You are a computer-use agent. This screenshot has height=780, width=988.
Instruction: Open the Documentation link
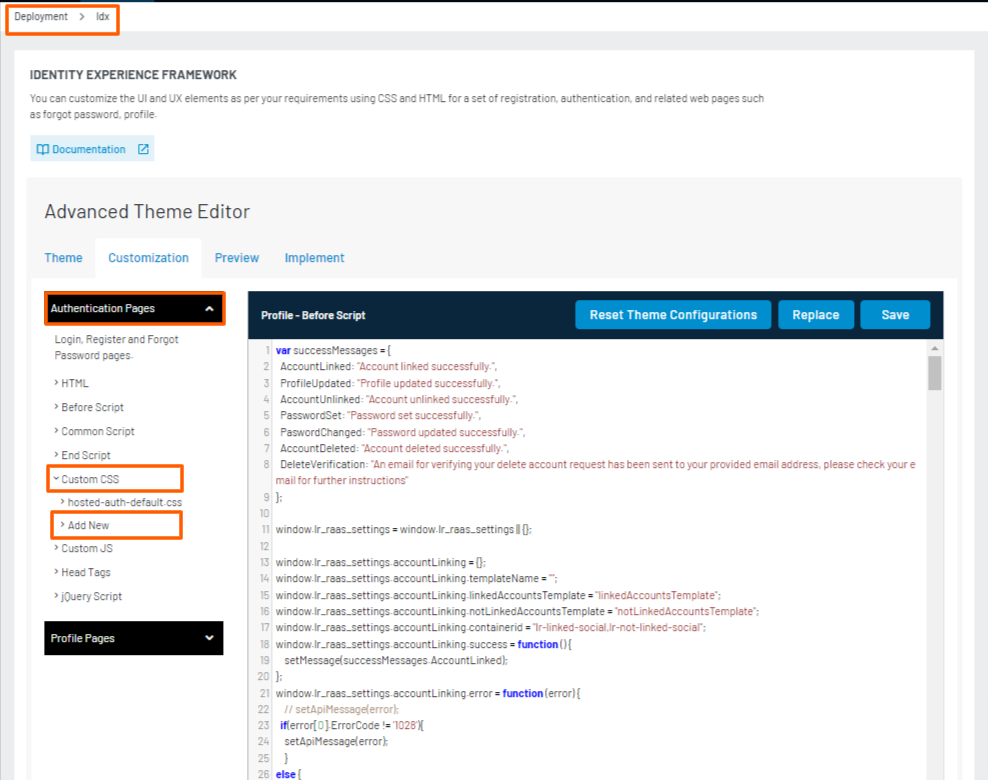(91, 147)
